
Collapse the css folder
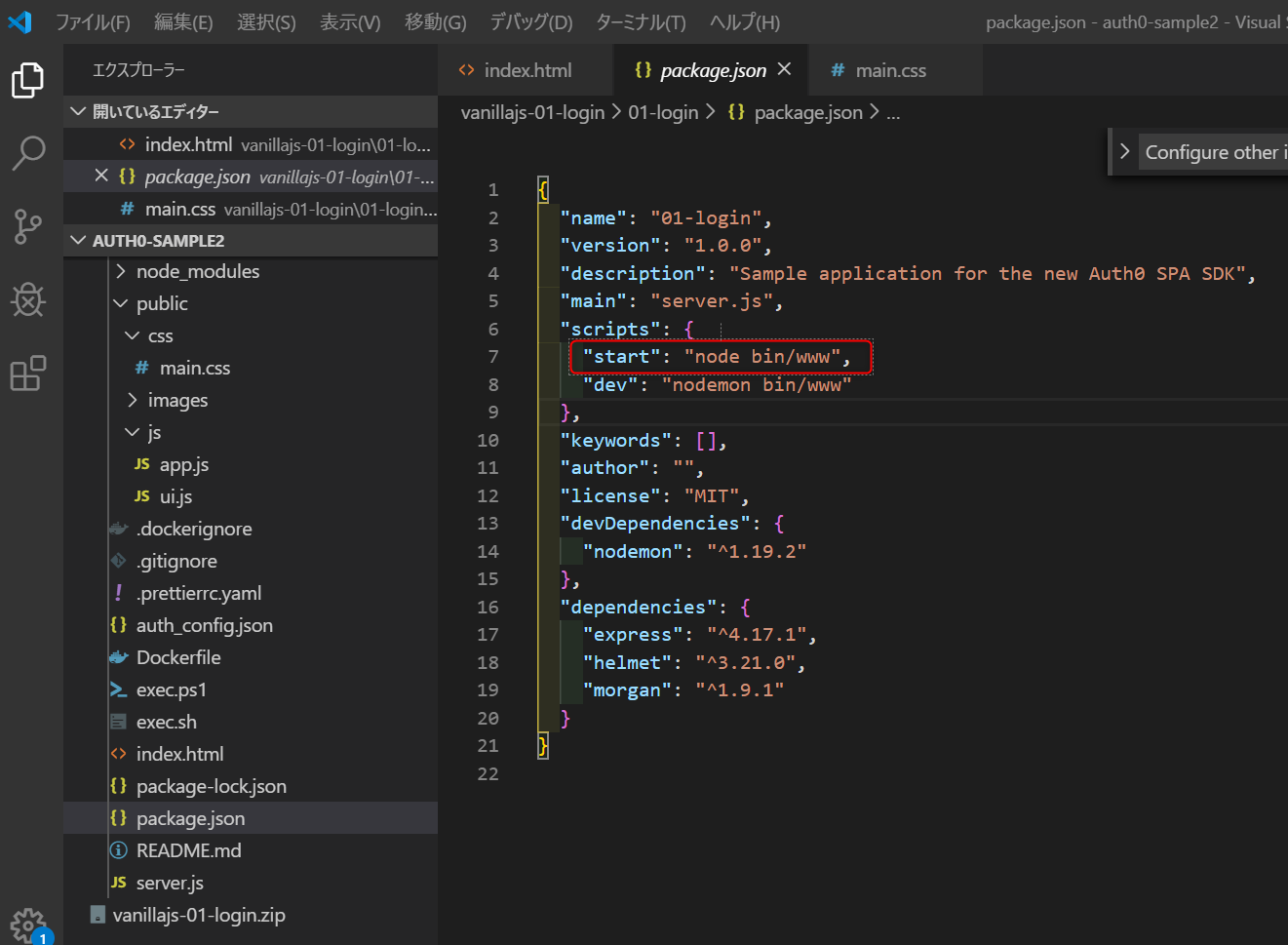click(x=134, y=335)
